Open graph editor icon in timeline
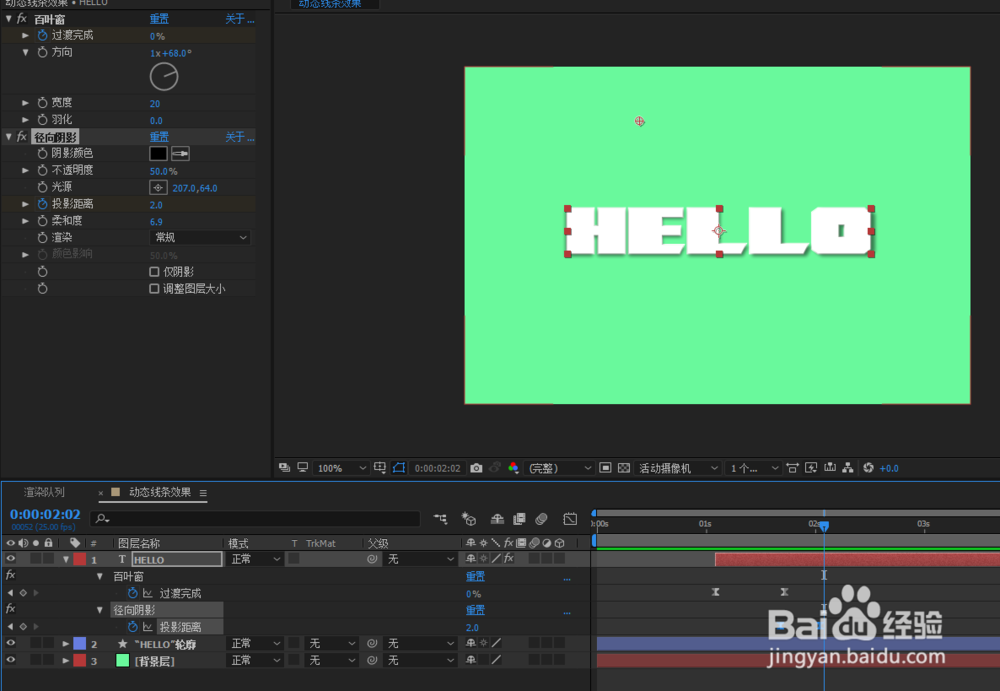This screenshot has height=691, width=1000. pyautogui.click(x=570, y=519)
